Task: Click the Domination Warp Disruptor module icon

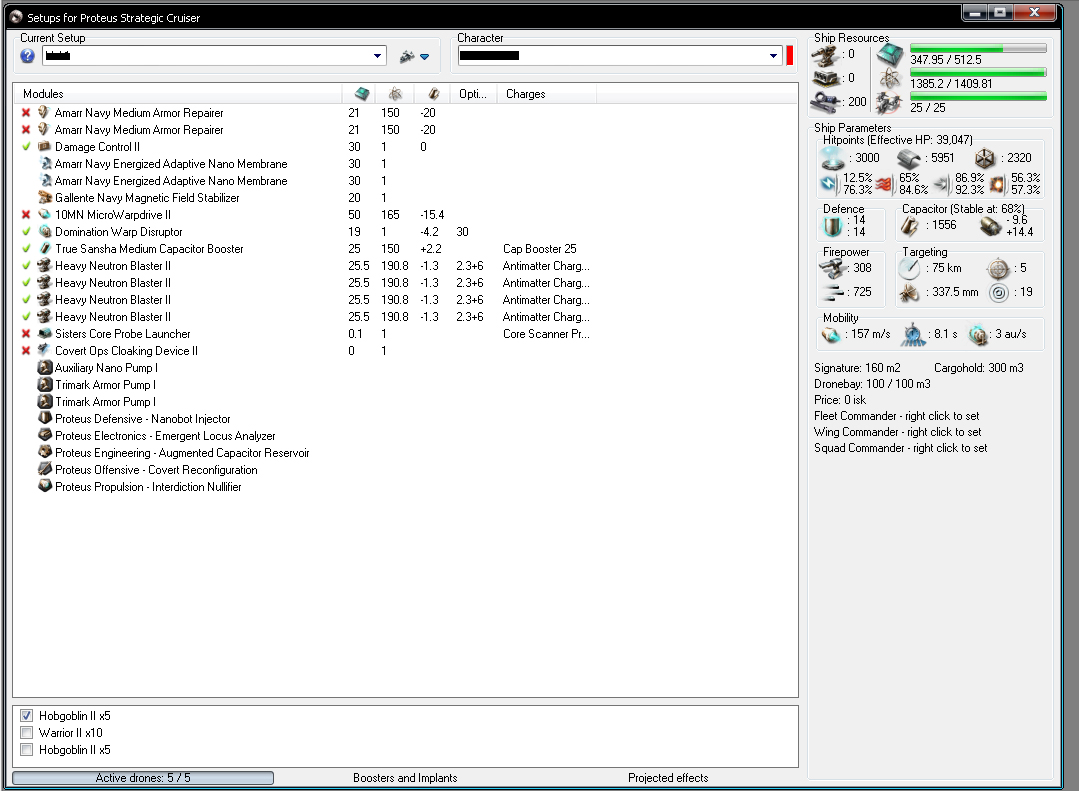Action: click(45, 231)
